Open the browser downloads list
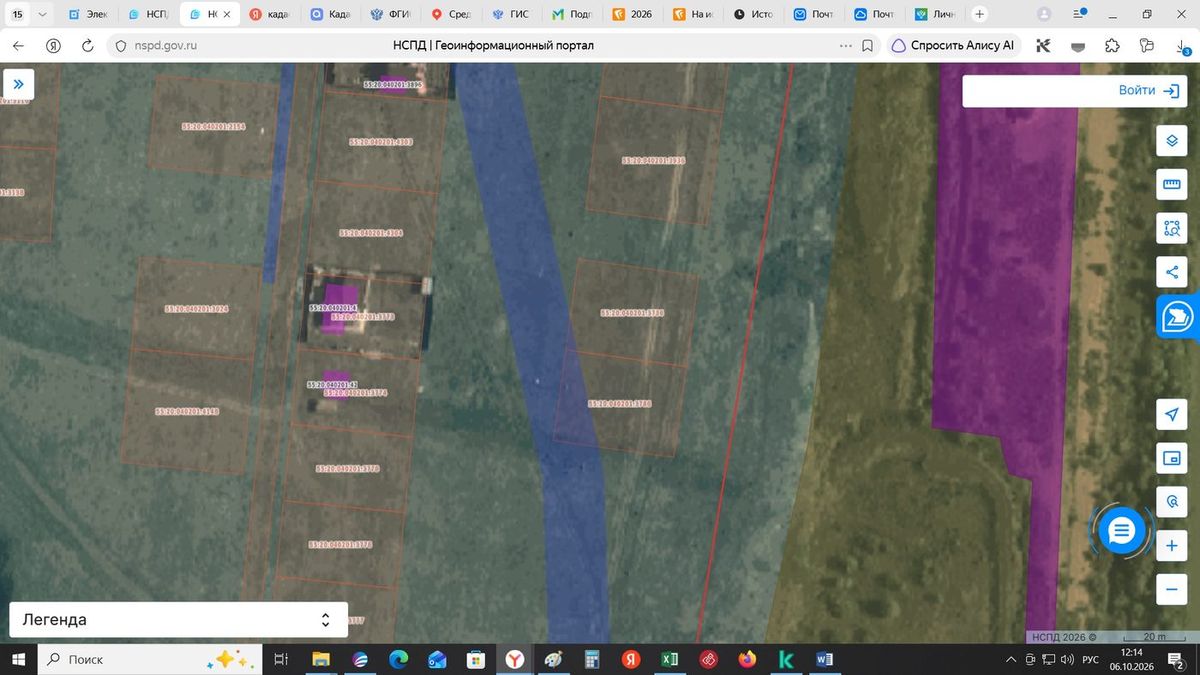Image resolution: width=1200 pixels, height=675 pixels. click(x=1181, y=45)
